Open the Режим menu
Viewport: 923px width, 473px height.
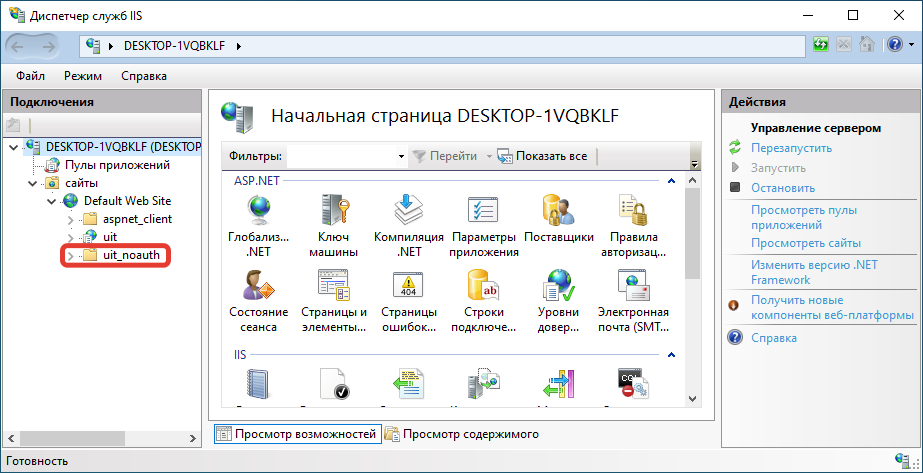click(83, 76)
